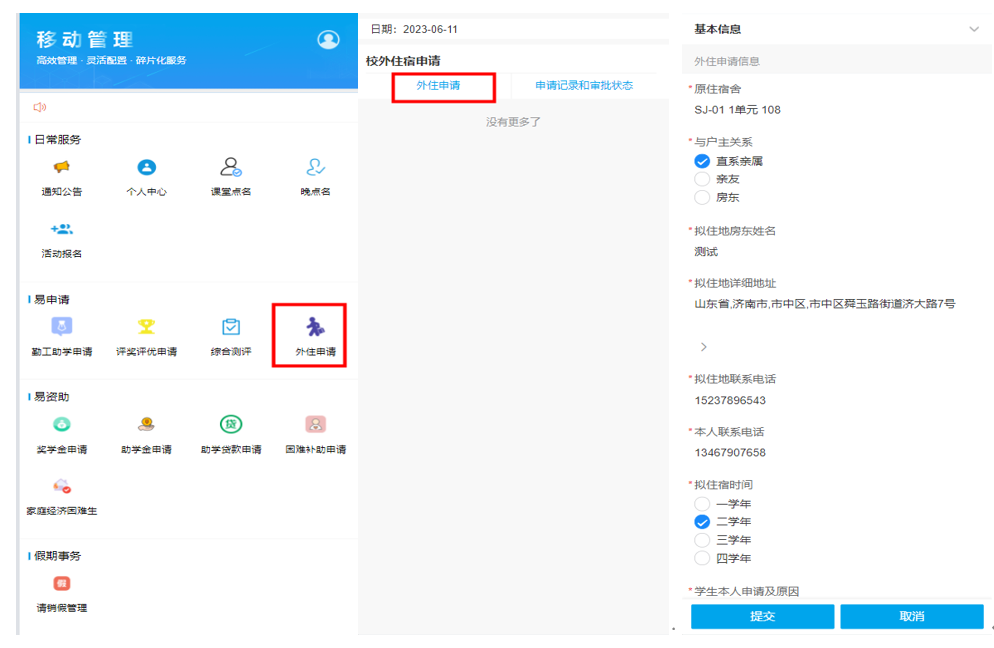Click the 取消 cancel button
Viewport: 994px width, 648px height.
(x=911, y=616)
